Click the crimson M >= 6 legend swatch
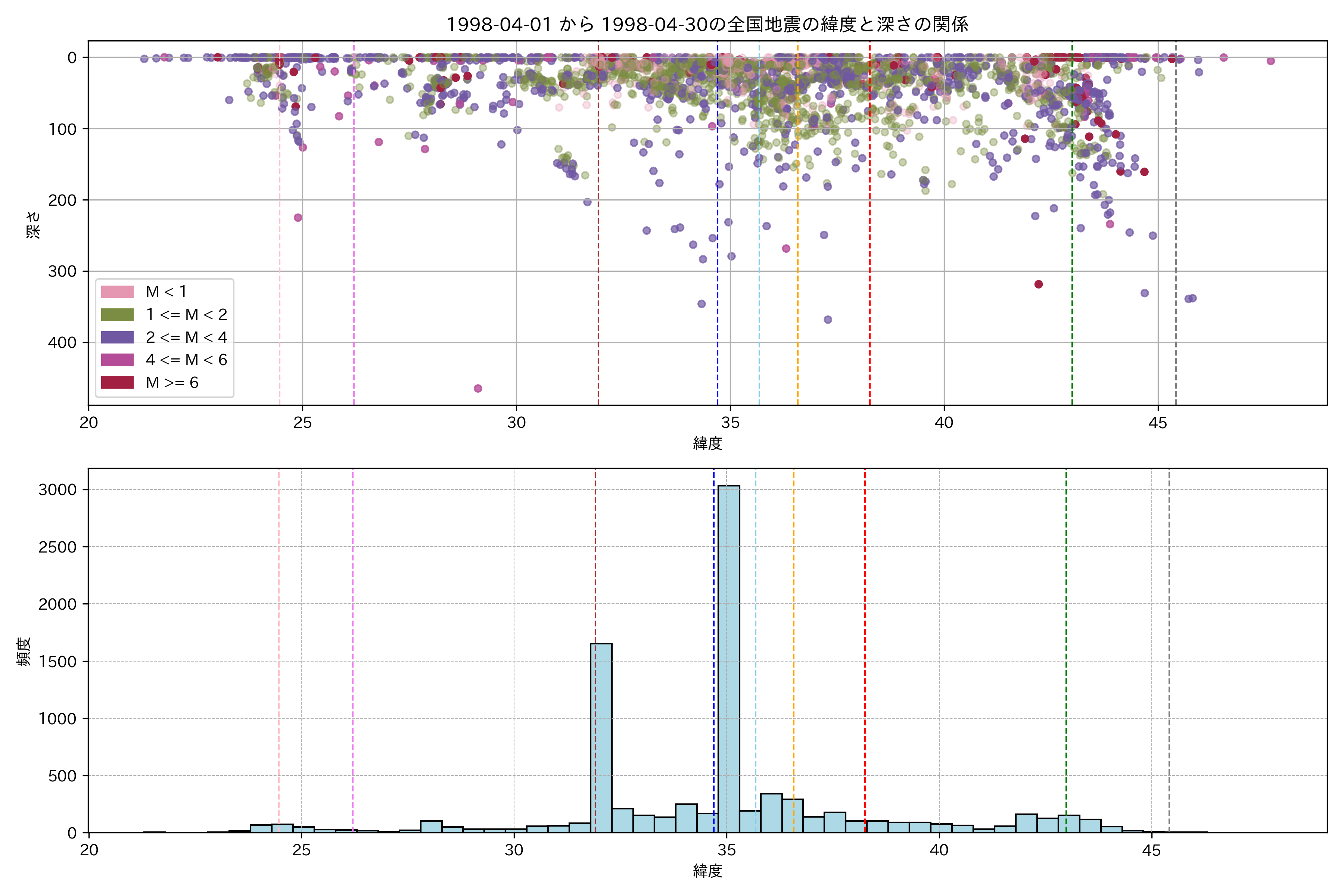 pyautogui.click(x=117, y=382)
